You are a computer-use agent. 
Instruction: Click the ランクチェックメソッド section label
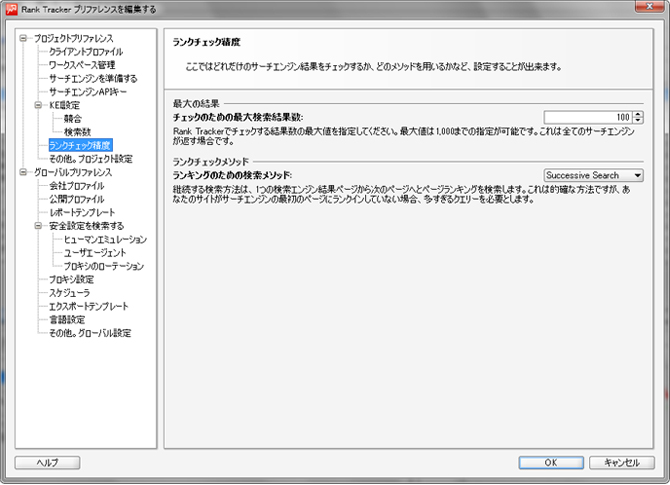click(x=211, y=162)
